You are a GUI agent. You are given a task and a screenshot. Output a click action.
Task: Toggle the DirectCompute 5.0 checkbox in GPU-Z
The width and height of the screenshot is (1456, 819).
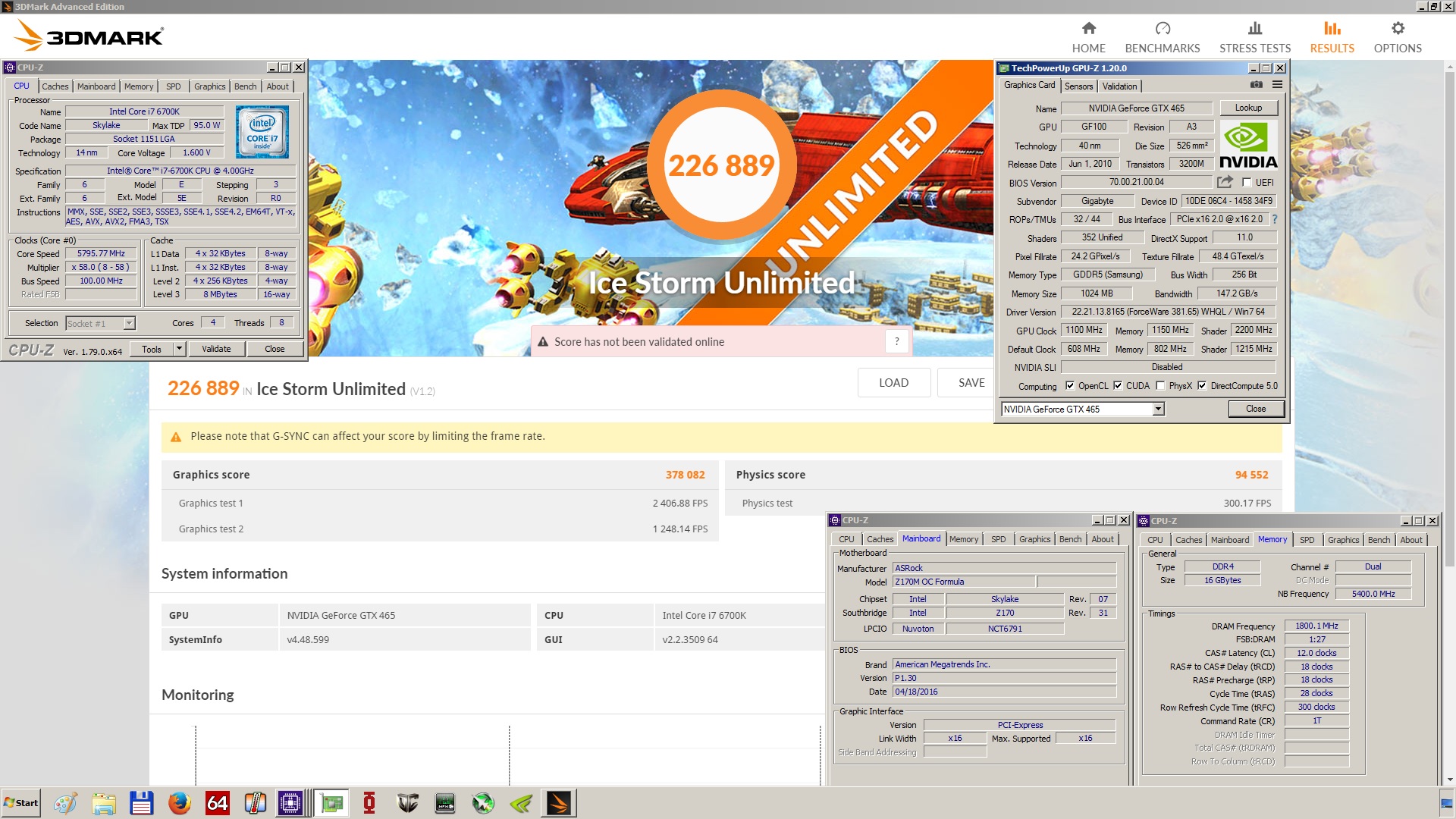click(1202, 386)
